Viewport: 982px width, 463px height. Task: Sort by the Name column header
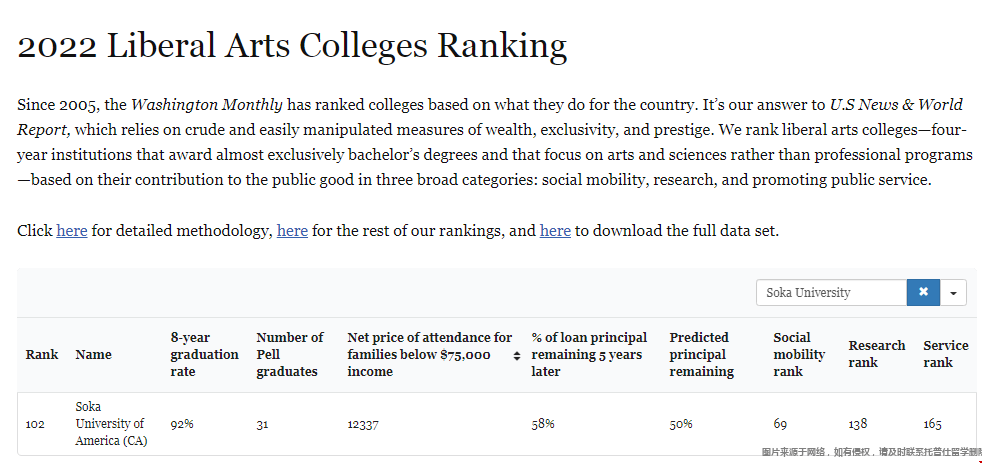(x=94, y=355)
